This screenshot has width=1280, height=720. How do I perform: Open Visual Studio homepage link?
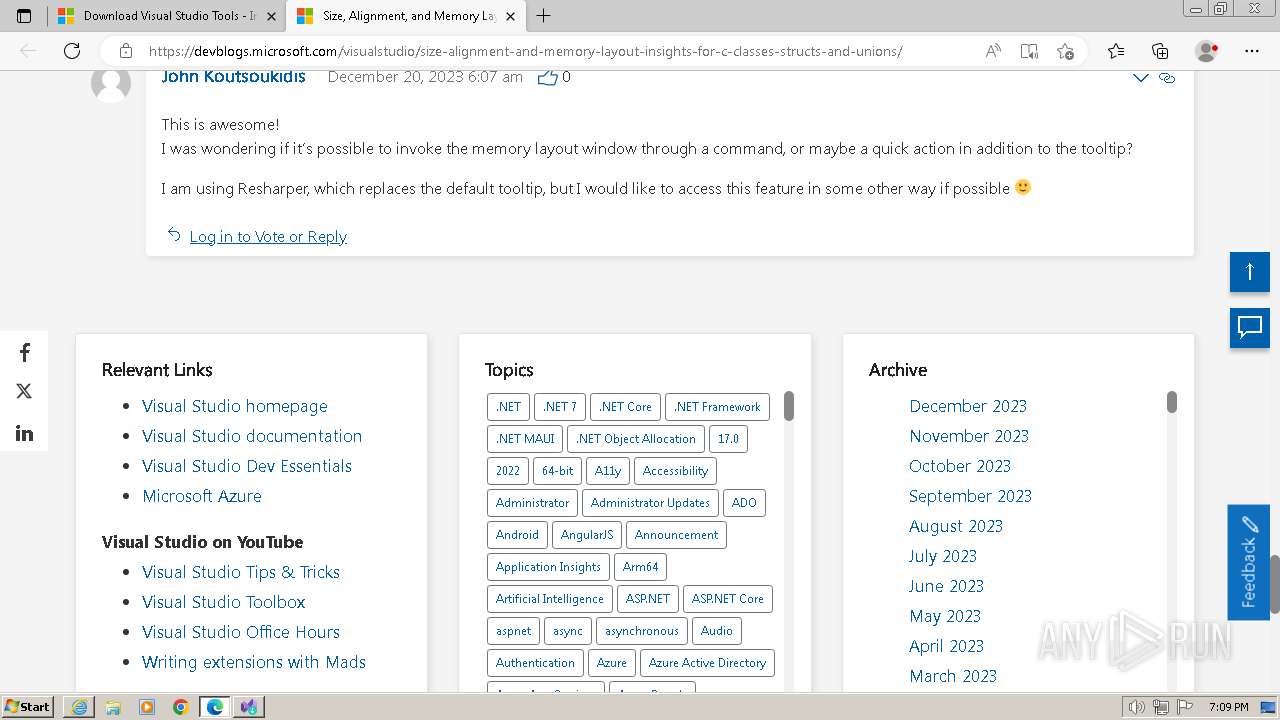tap(234, 406)
